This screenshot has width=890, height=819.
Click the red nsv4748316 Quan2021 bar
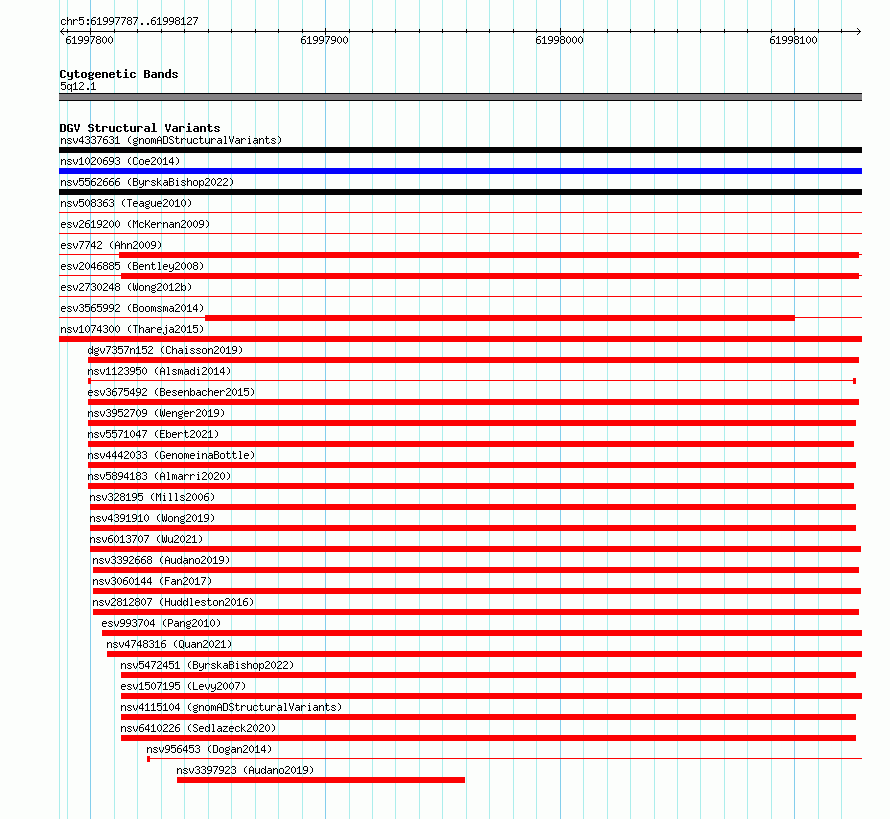[x=484, y=654]
